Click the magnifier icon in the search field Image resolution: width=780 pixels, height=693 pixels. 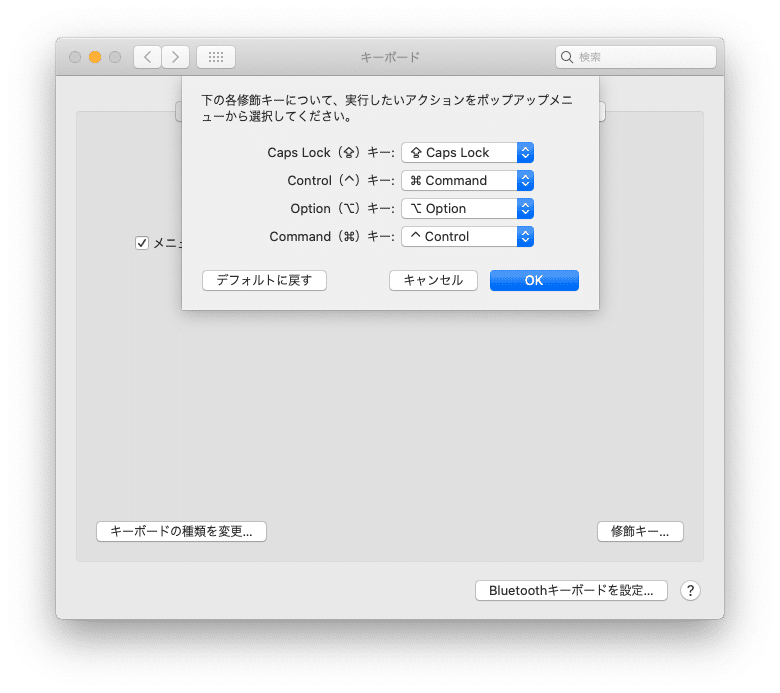[567, 57]
